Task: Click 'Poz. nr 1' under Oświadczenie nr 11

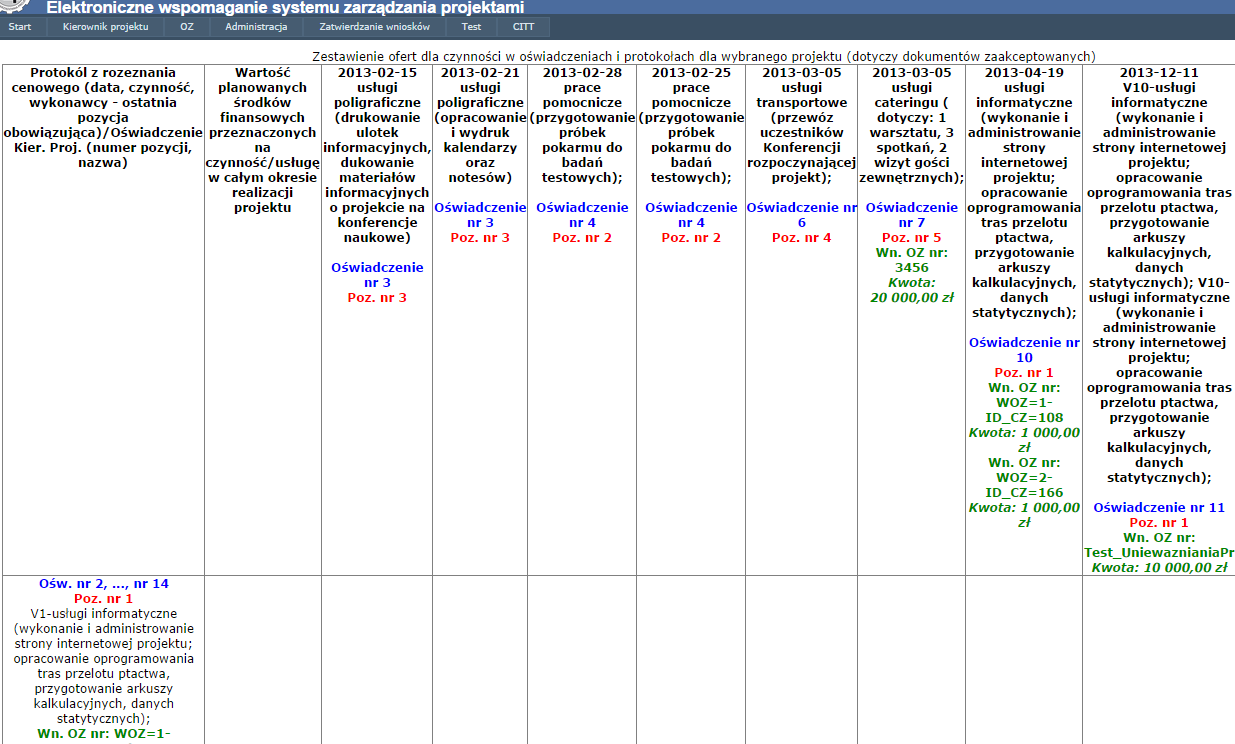Action: click(x=1159, y=523)
